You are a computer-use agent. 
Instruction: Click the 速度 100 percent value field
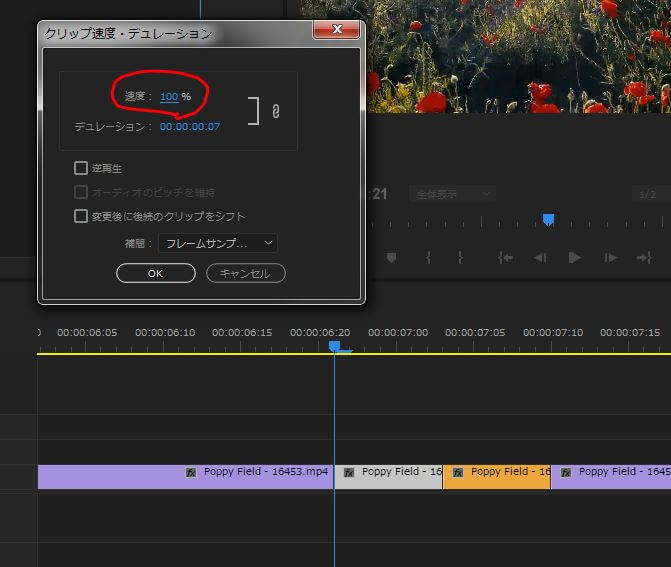tap(169, 96)
